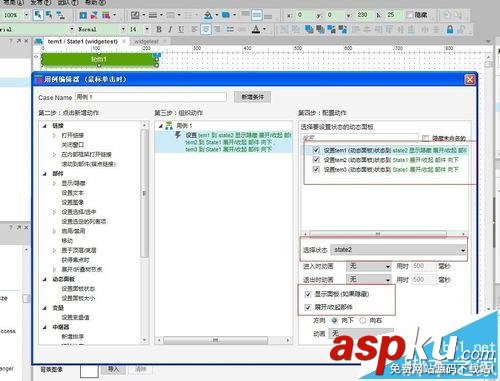Viewport: 500px width, 381px height.
Task: Click the case tree icon beside 用例 1
Action: click(169, 126)
